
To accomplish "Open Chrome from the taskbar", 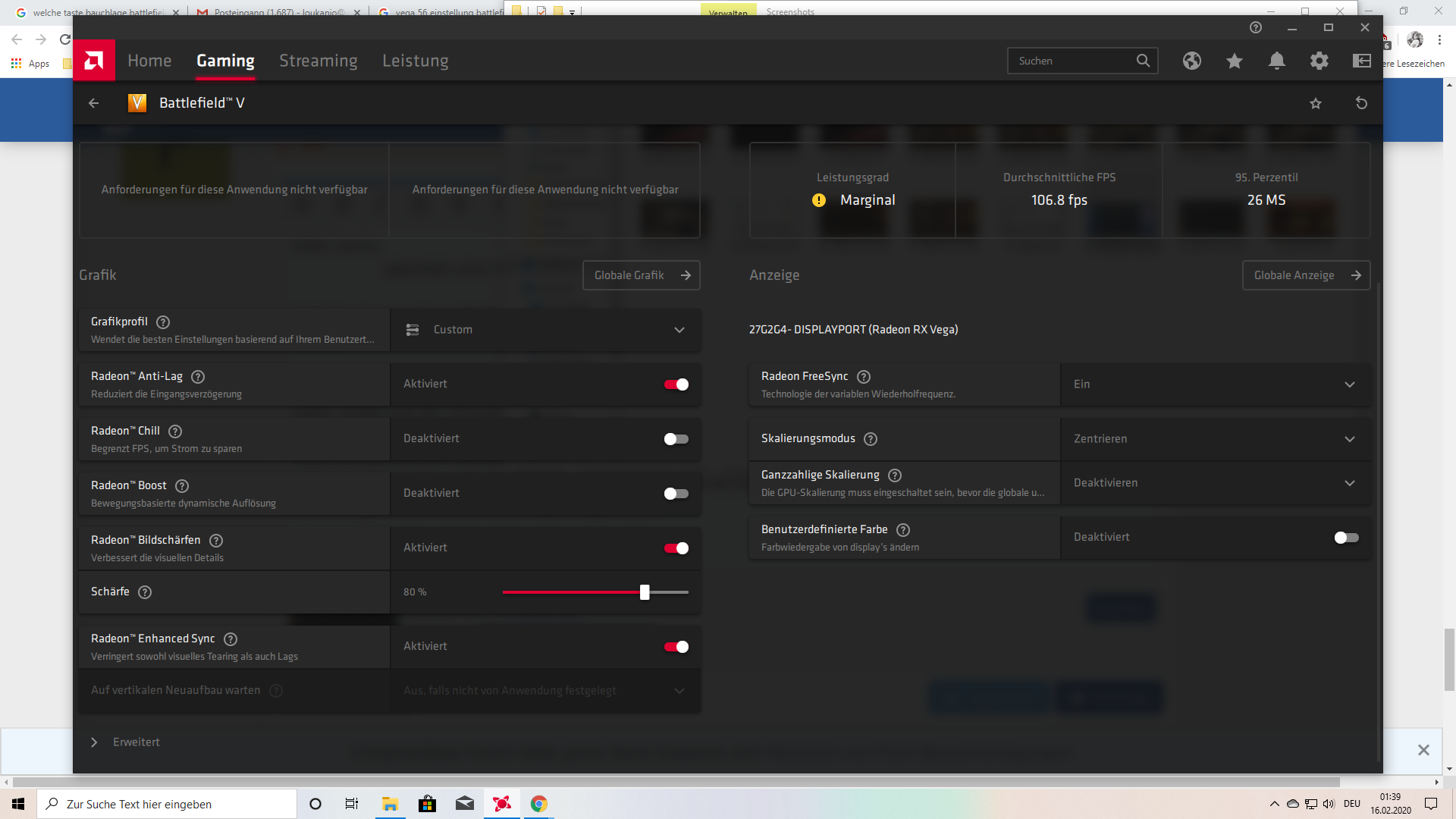I will [539, 804].
